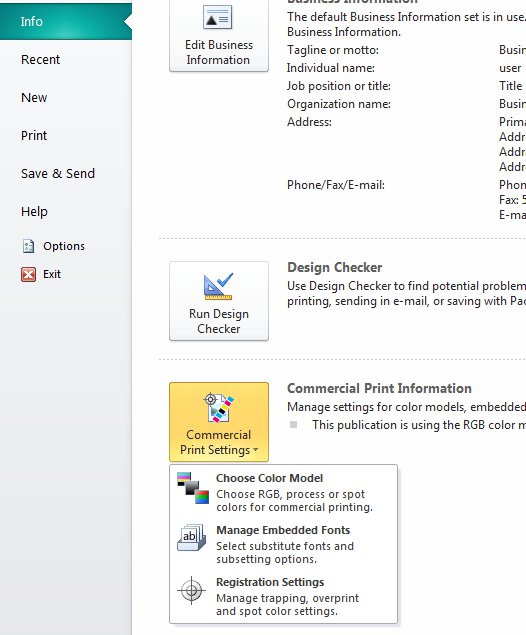The image size is (526, 635).
Task: Select Registration Settings menu entry
Action: pos(283,596)
